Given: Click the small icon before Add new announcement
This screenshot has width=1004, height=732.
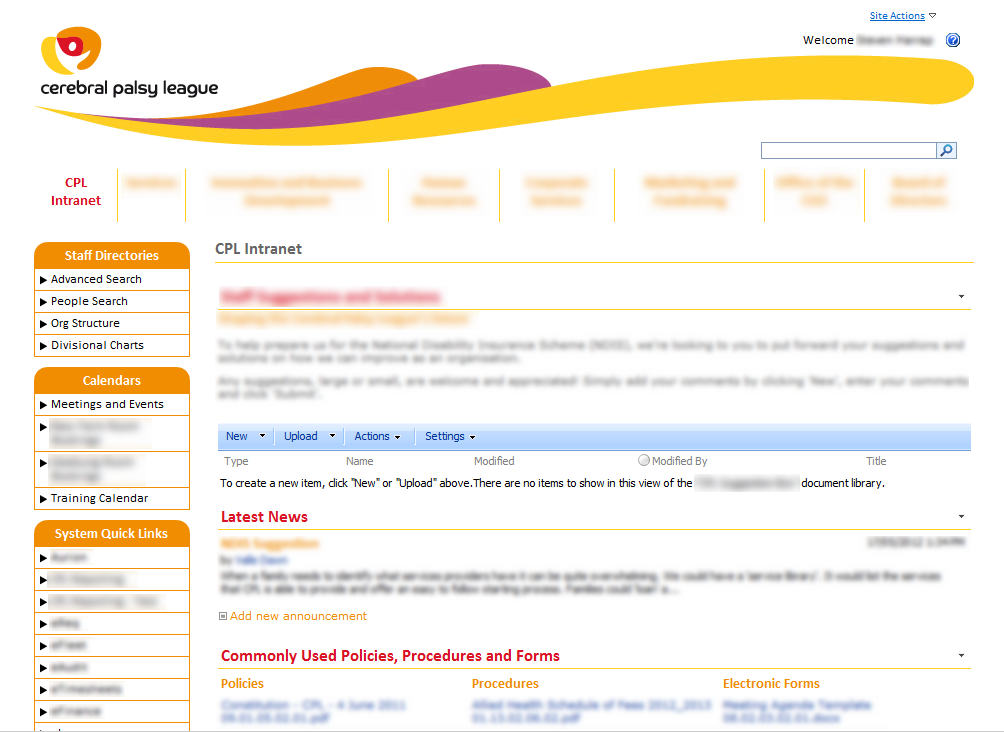Looking at the screenshot, I should [223, 616].
